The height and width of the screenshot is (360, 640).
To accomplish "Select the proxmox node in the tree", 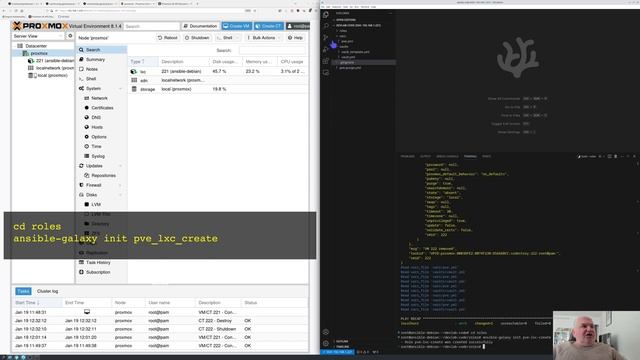I will (39, 53).
